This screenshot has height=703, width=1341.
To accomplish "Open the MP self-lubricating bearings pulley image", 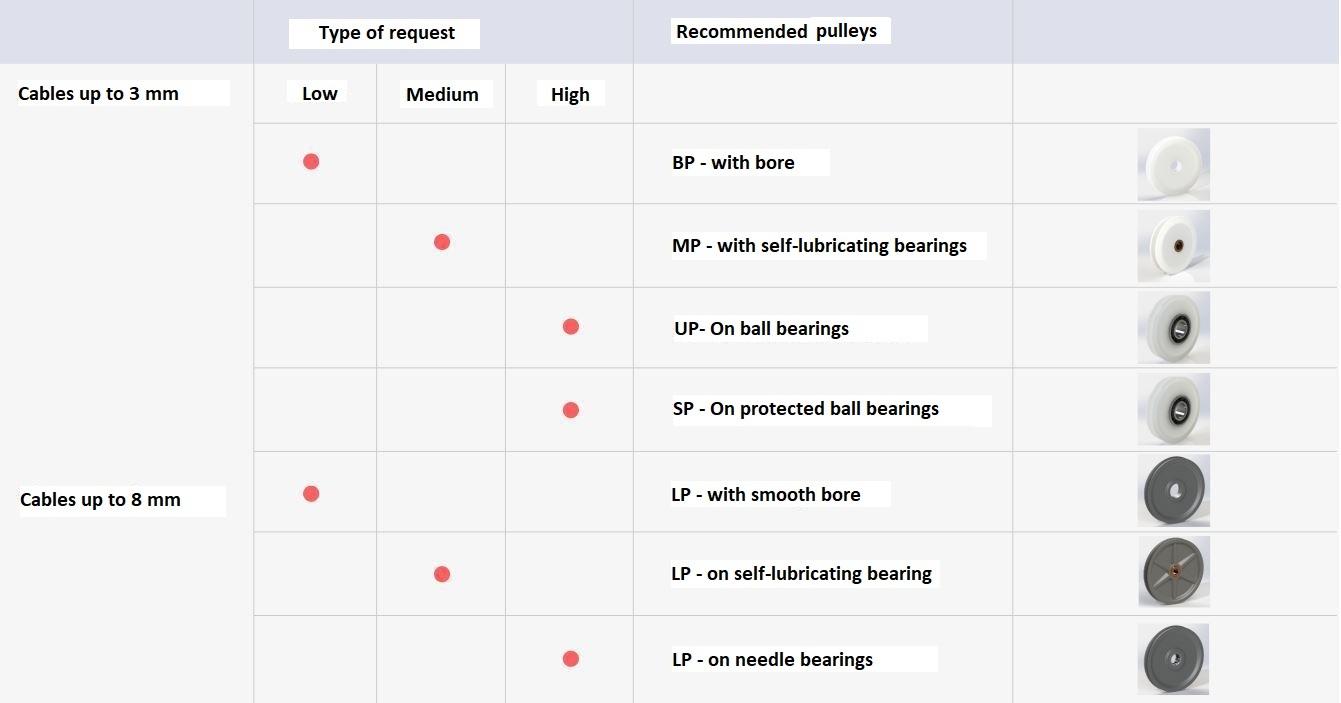I will point(1174,246).
